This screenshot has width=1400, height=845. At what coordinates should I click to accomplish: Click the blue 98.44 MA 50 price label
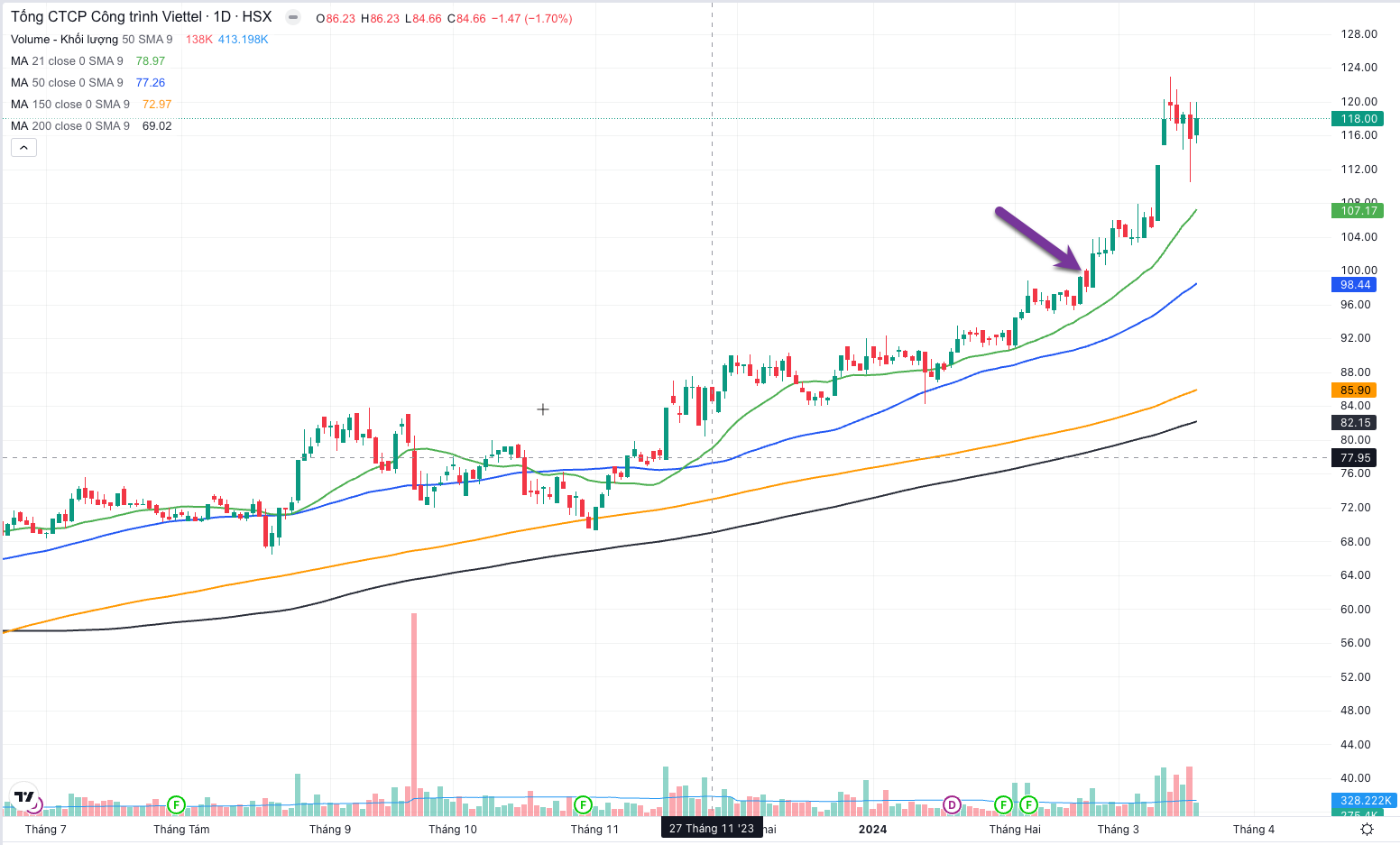(x=1354, y=285)
